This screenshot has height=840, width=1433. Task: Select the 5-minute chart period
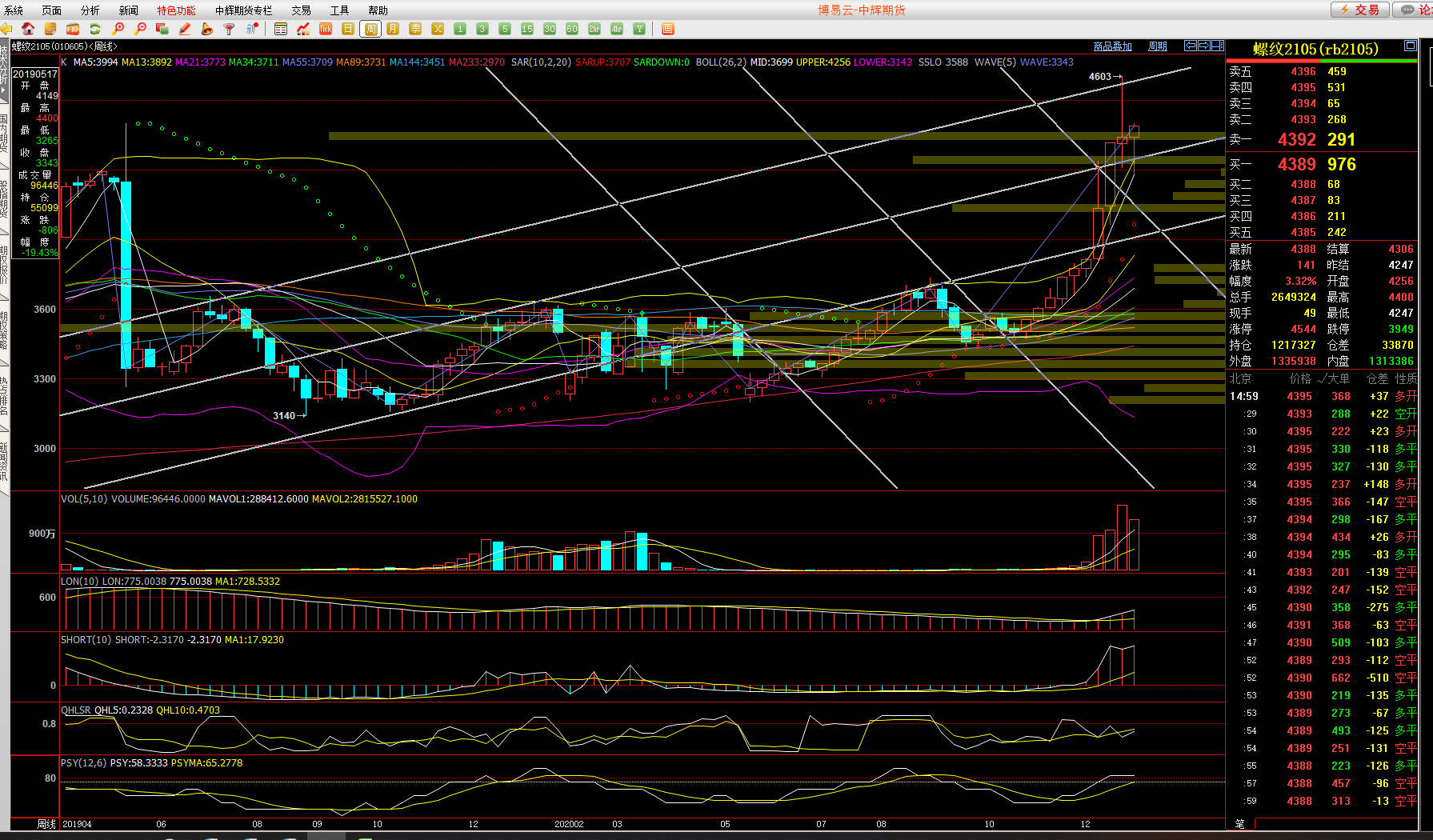(505, 29)
